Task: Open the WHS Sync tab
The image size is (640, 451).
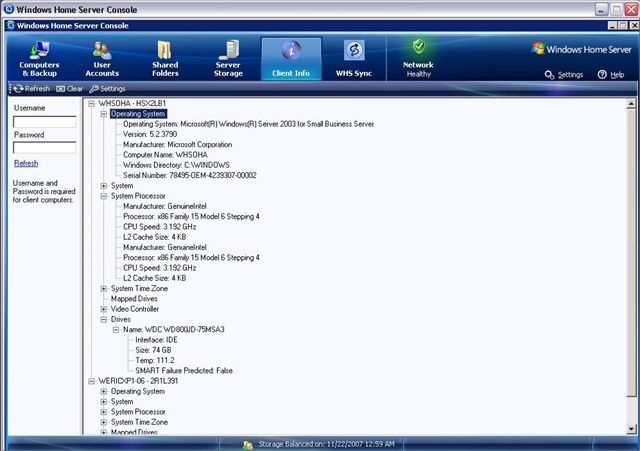Action: click(x=354, y=59)
